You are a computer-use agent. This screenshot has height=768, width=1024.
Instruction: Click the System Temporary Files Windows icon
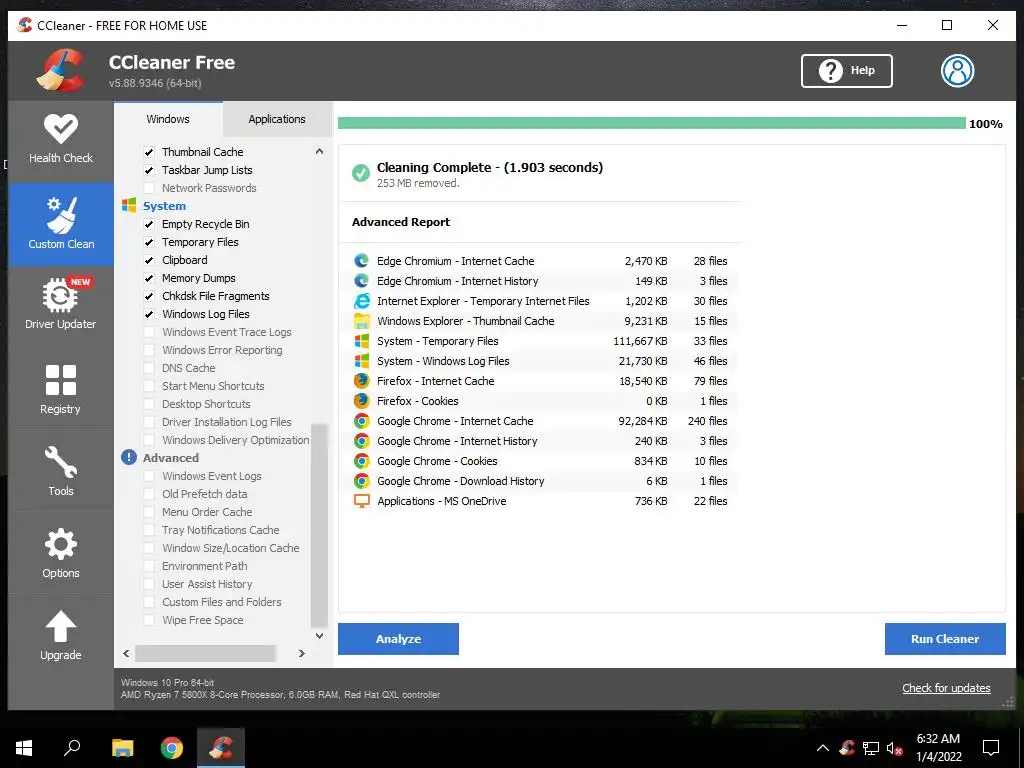tap(361, 341)
